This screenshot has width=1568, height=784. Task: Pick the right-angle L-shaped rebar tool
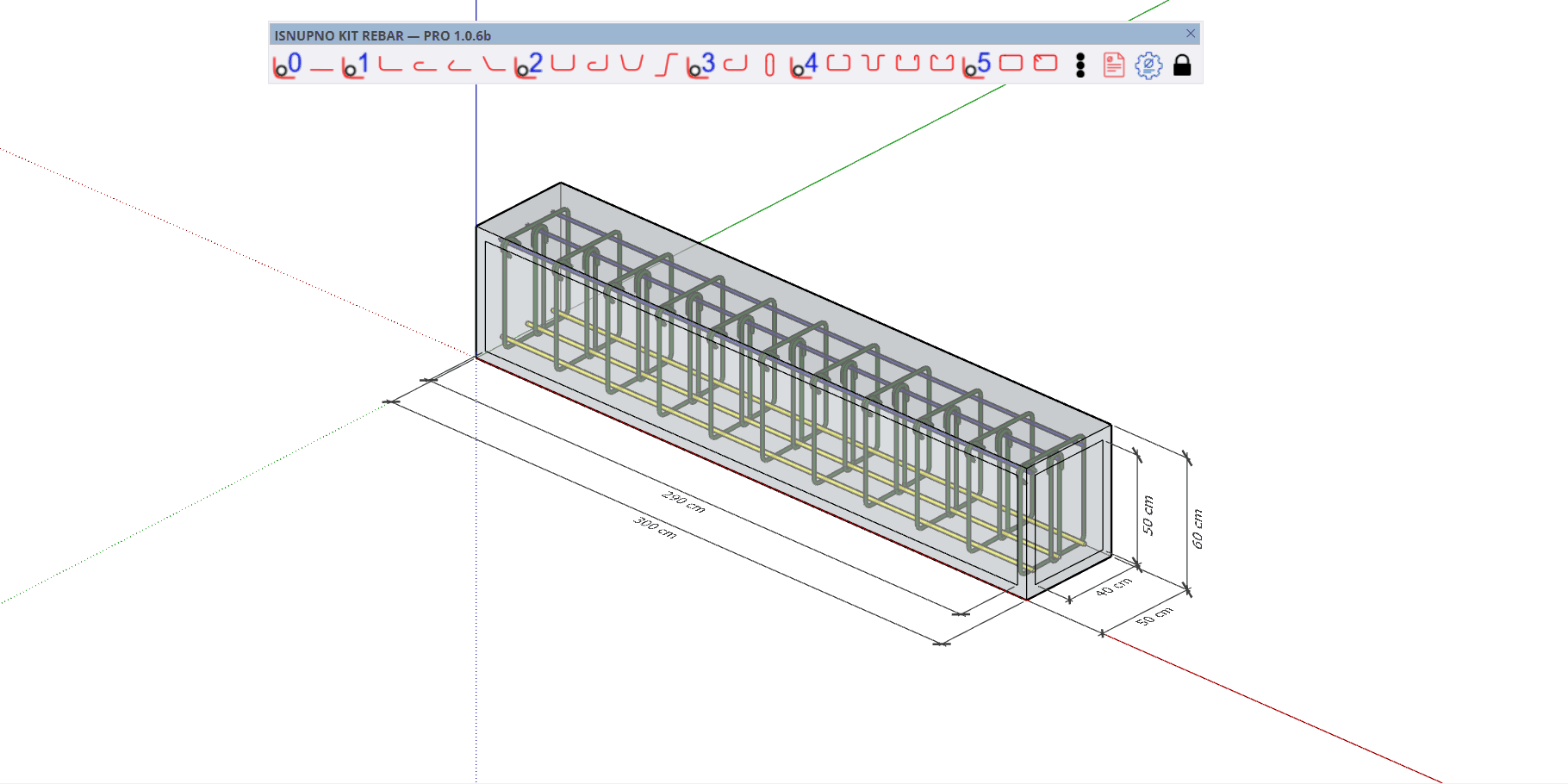pyautogui.click(x=390, y=65)
